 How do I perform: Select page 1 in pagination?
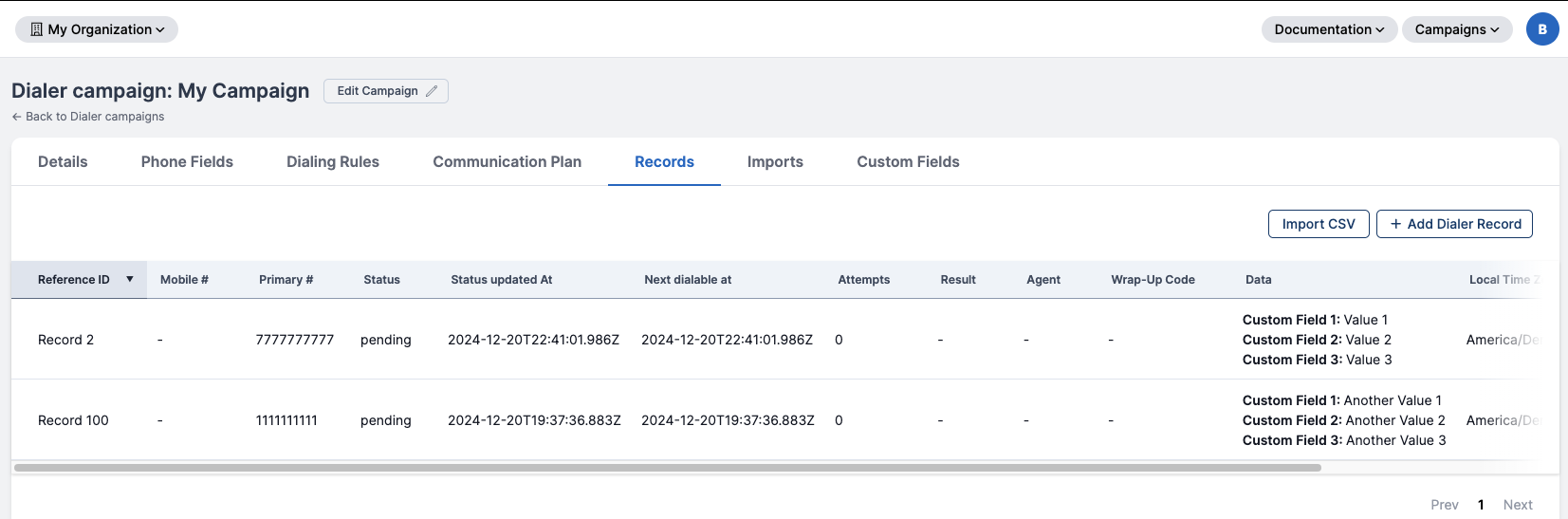1481,505
